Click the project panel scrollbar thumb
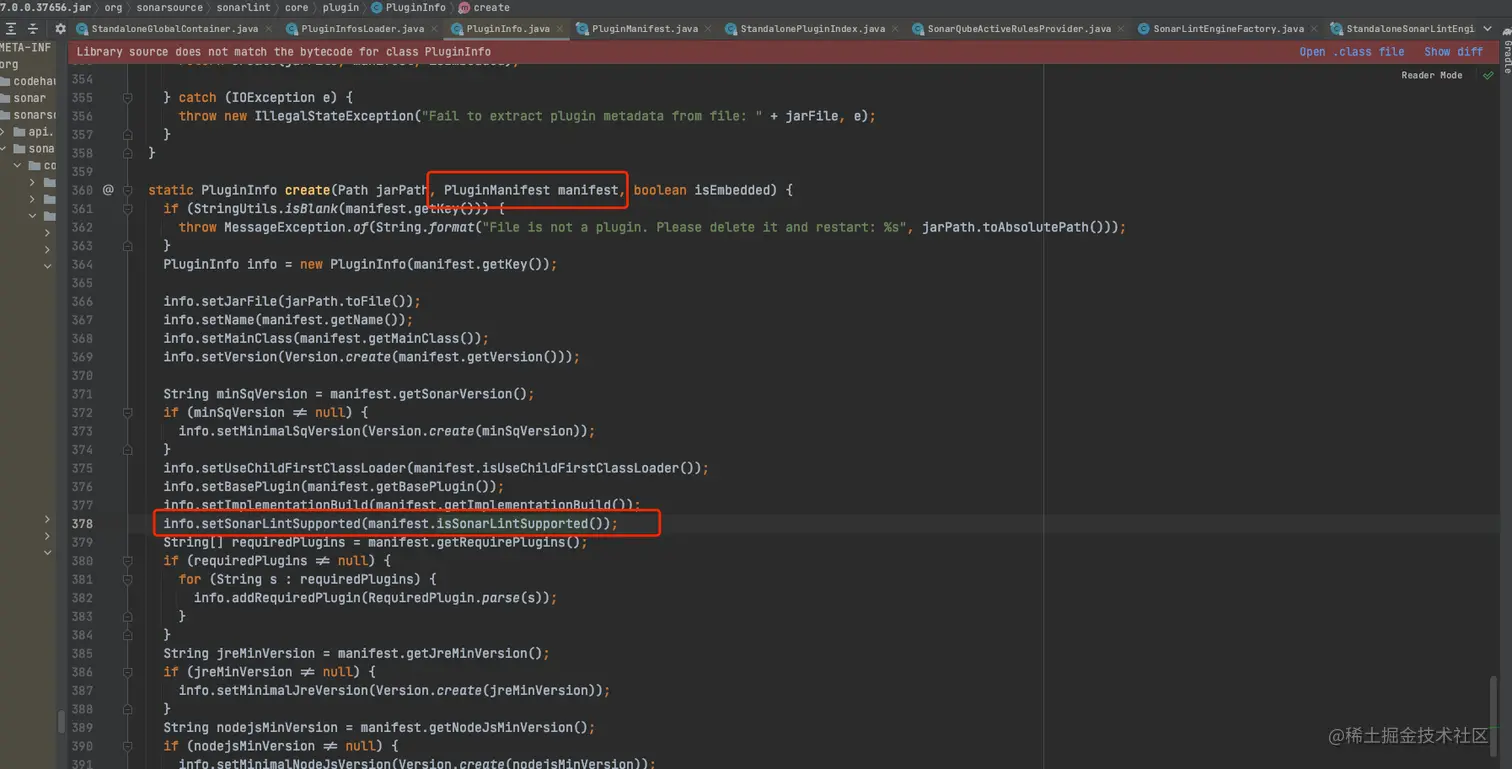1512x769 pixels. click(61, 722)
